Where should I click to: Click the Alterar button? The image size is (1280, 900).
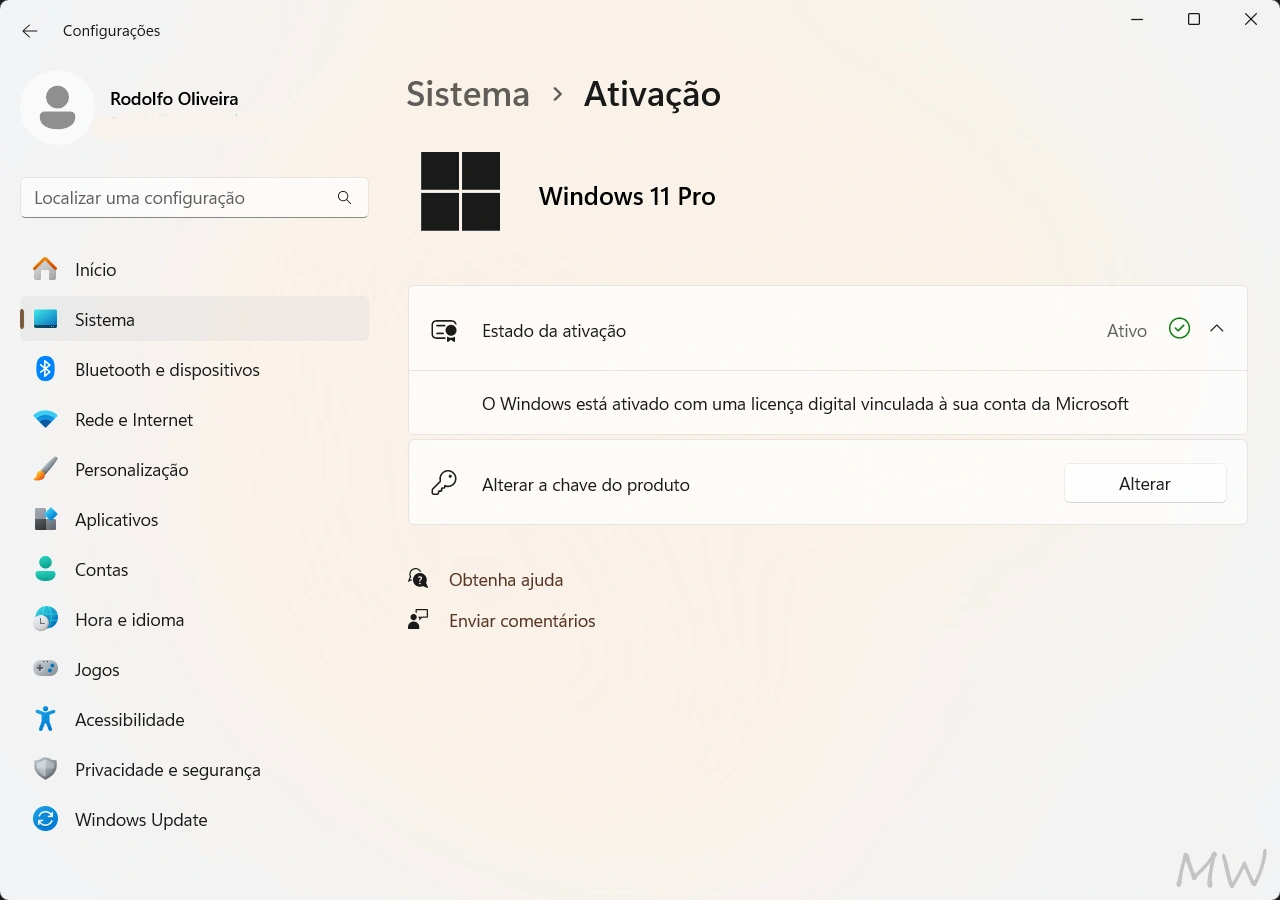[x=1144, y=483]
